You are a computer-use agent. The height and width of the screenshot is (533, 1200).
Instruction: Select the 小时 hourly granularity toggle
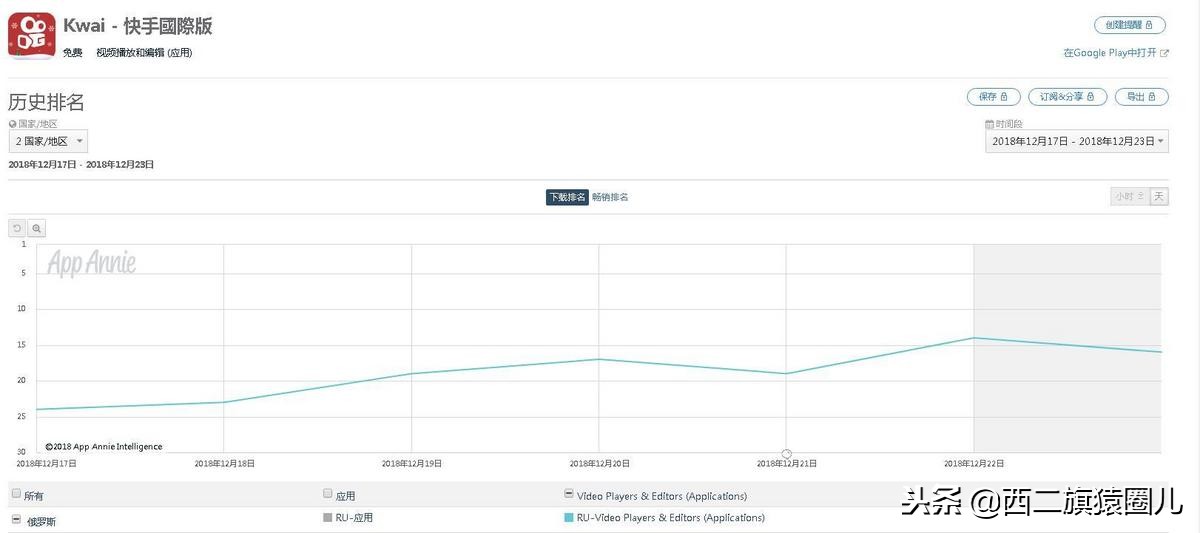click(x=1129, y=197)
